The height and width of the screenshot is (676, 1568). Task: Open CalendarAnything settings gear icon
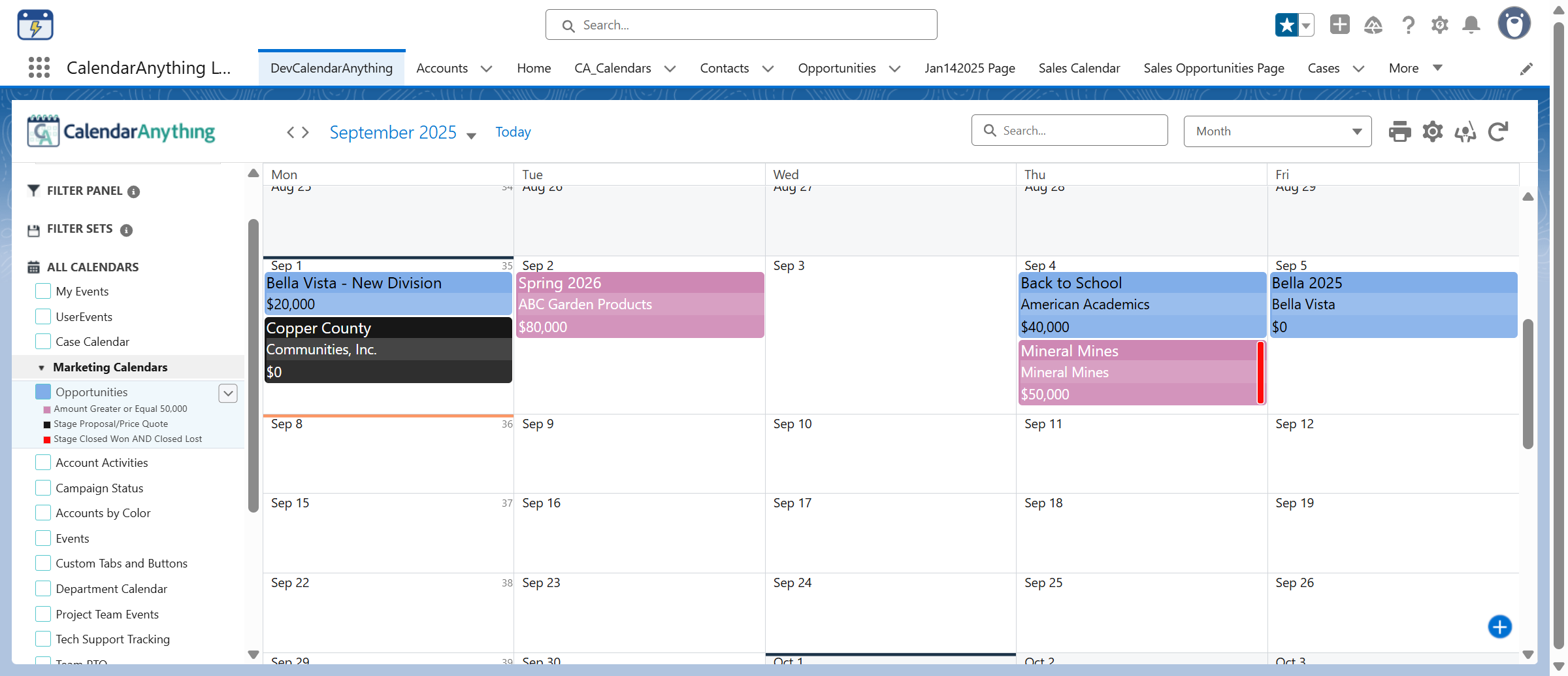(x=1433, y=131)
